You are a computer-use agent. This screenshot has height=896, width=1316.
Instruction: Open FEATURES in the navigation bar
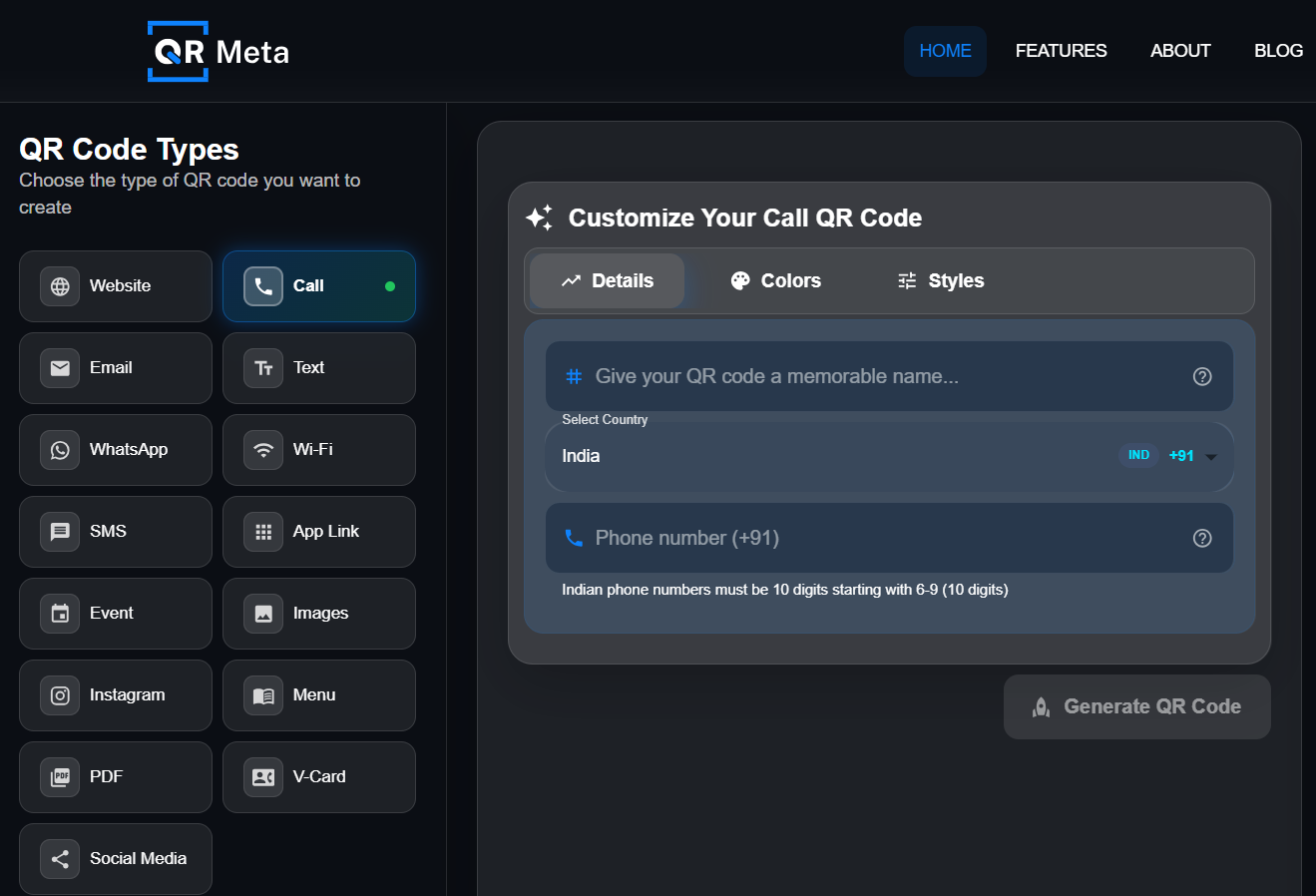coord(1061,51)
